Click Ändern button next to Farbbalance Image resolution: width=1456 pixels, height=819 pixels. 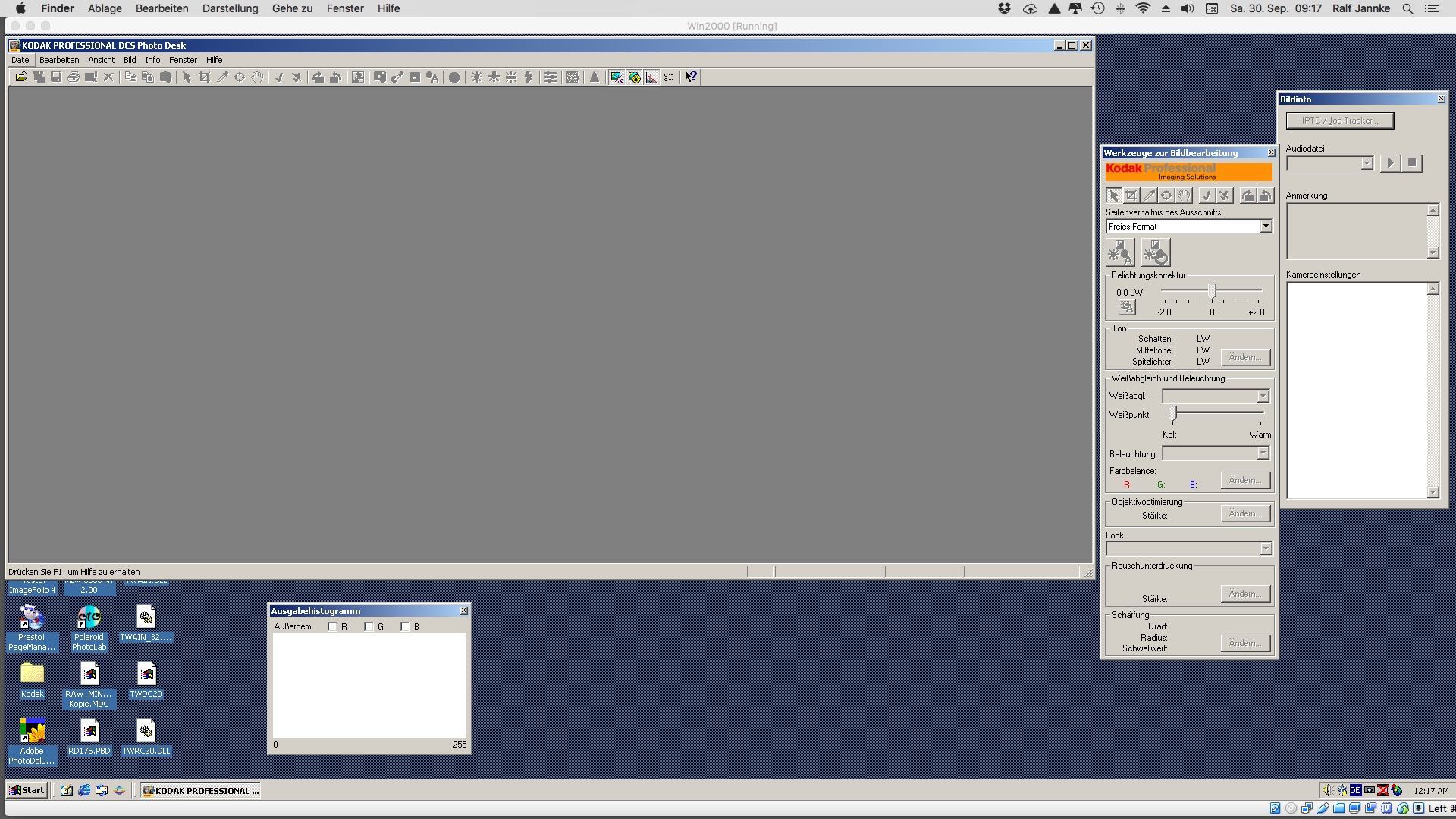(1245, 480)
